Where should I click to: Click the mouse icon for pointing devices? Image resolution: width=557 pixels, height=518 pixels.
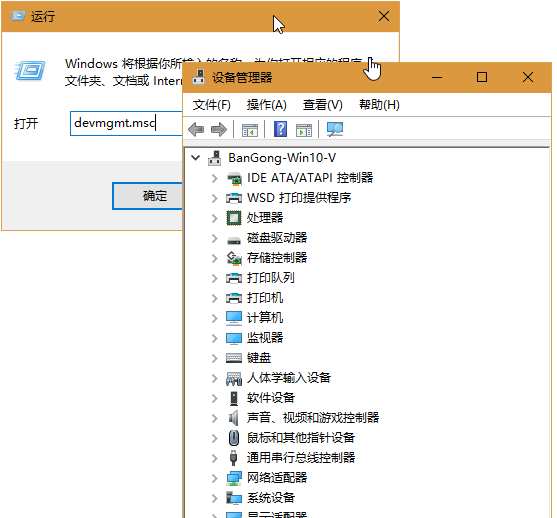tap(233, 438)
